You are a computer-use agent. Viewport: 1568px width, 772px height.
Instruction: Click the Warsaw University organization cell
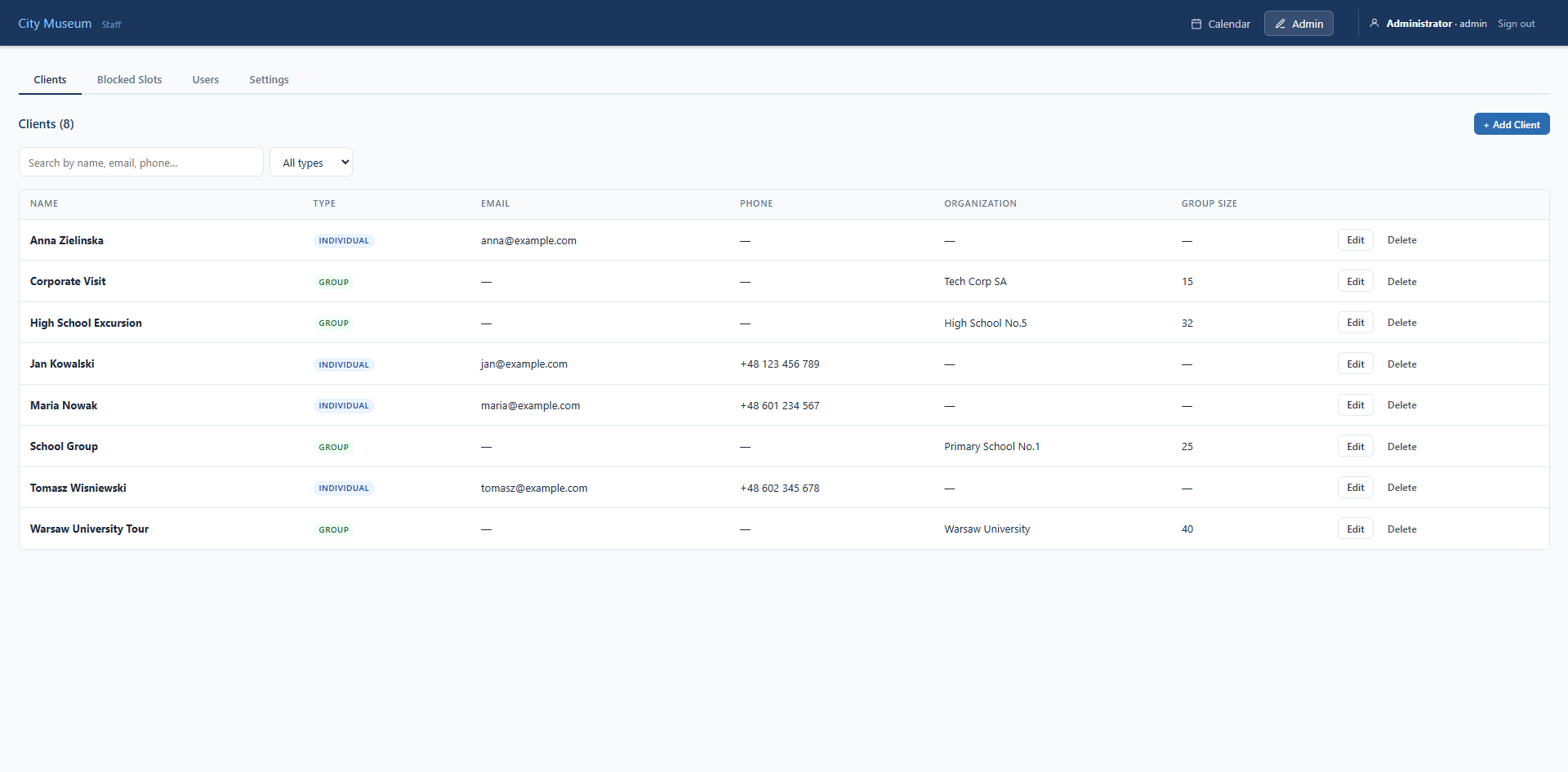[987, 529]
